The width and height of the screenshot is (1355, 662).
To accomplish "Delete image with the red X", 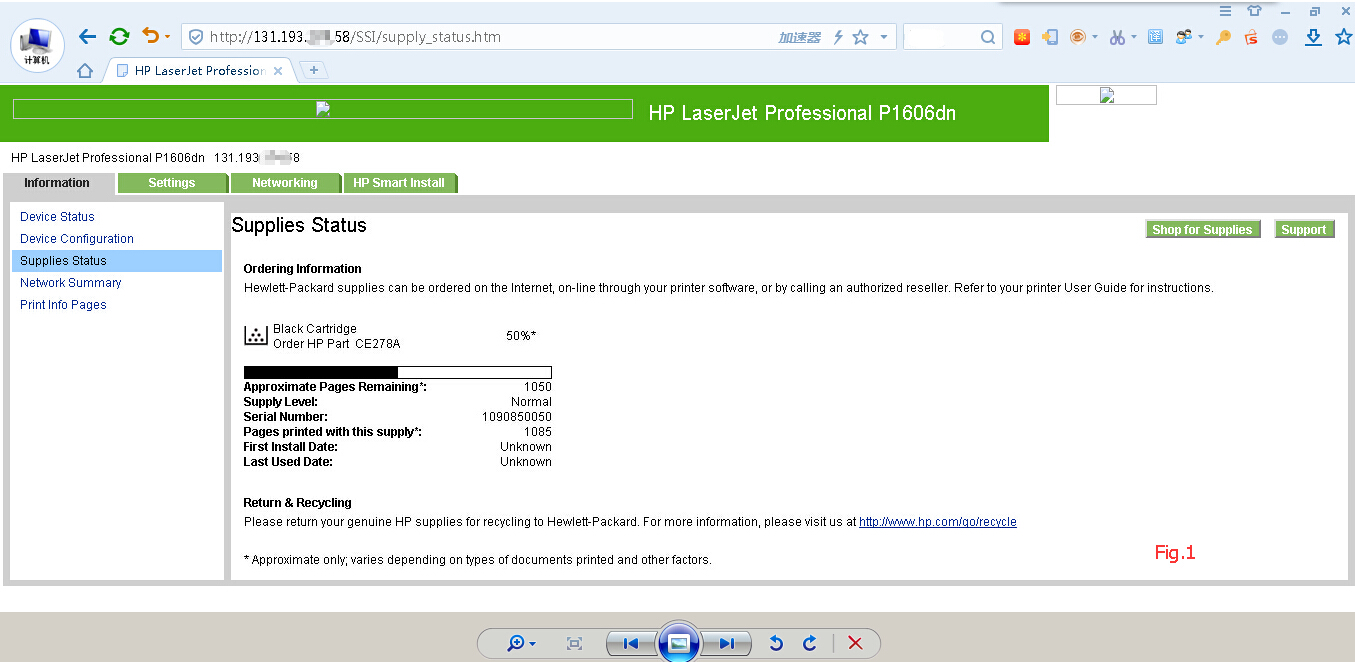I will click(x=855, y=643).
